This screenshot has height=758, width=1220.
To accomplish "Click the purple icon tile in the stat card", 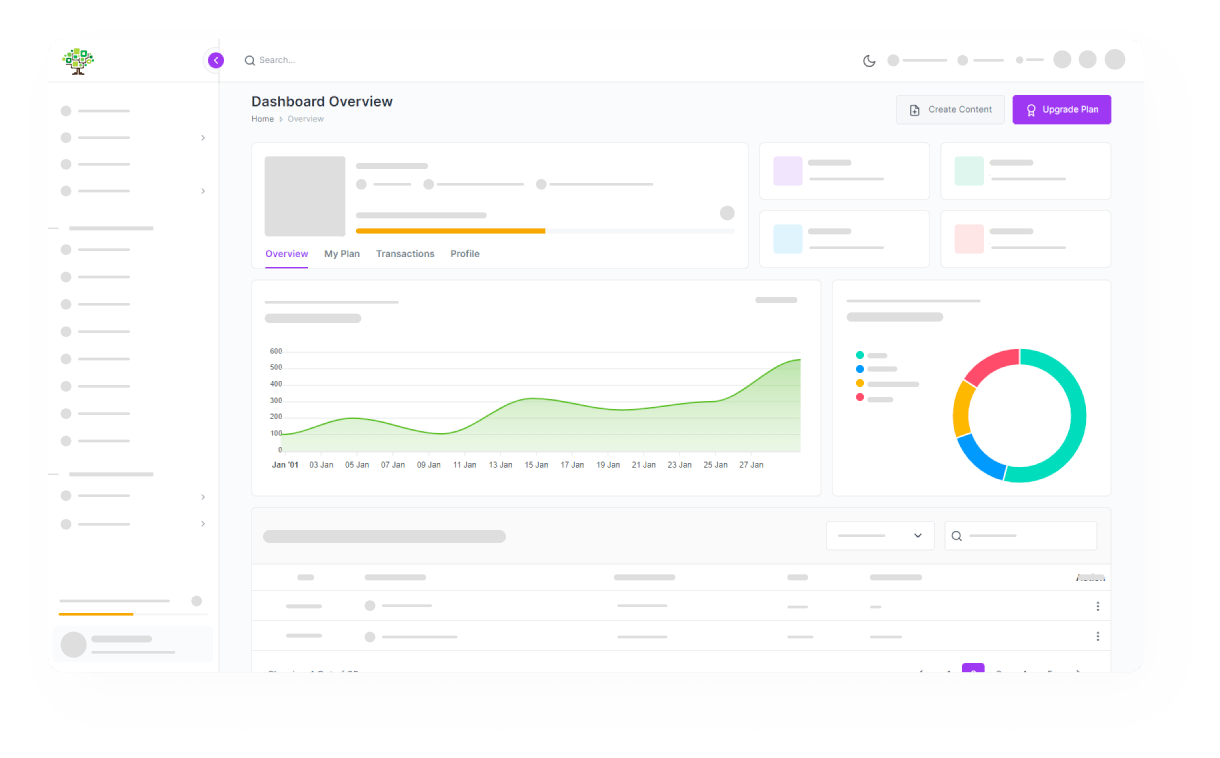I will [x=788, y=171].
